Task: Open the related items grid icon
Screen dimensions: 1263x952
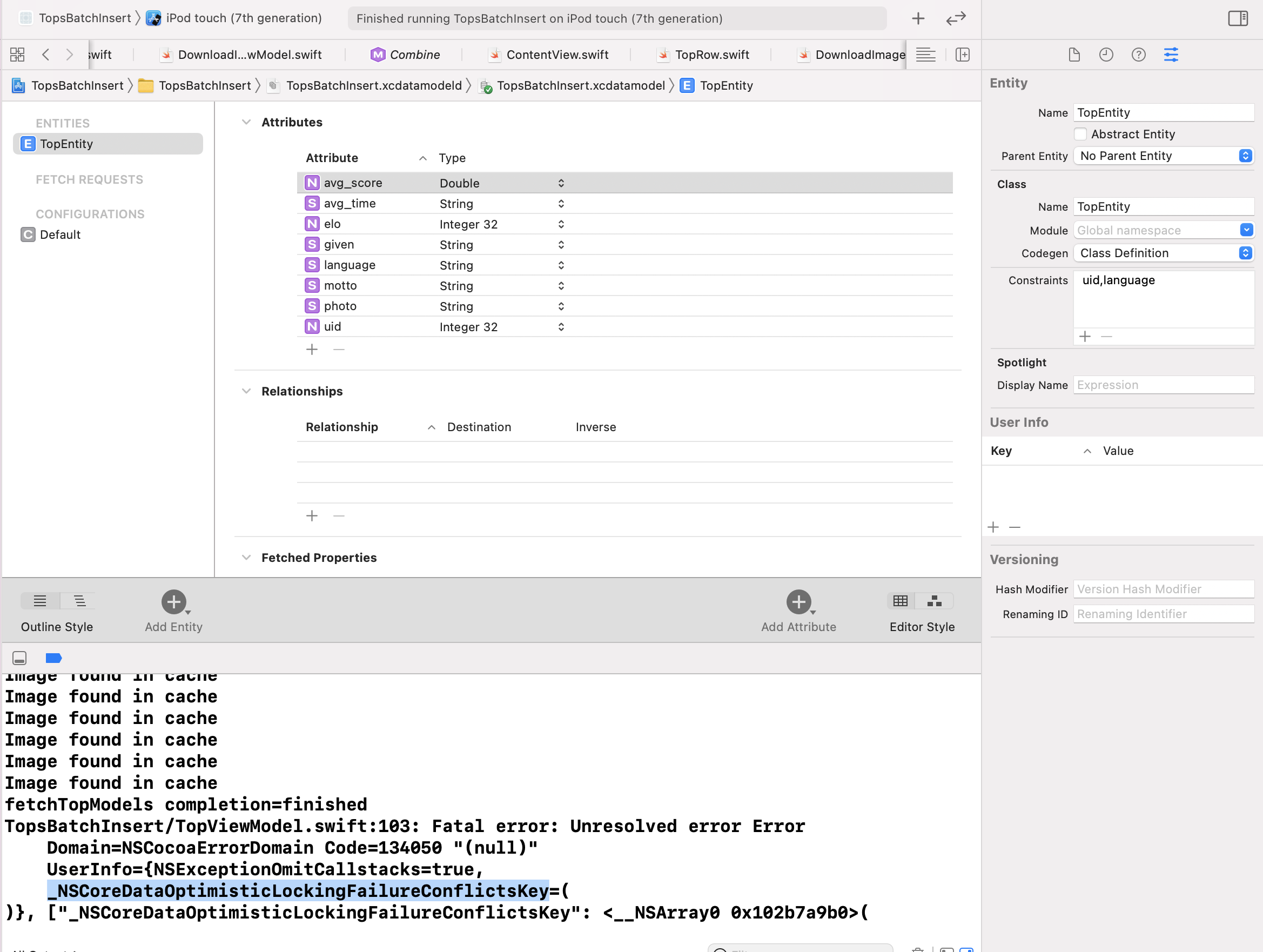Action: [17, 55]
